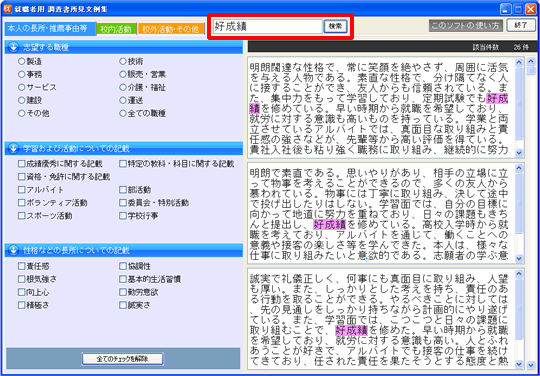Tick the 資格・免許に関する記載 checkbox
This screenshot has height=376, width=540.
pyautogui.click(x=22, y=177)
